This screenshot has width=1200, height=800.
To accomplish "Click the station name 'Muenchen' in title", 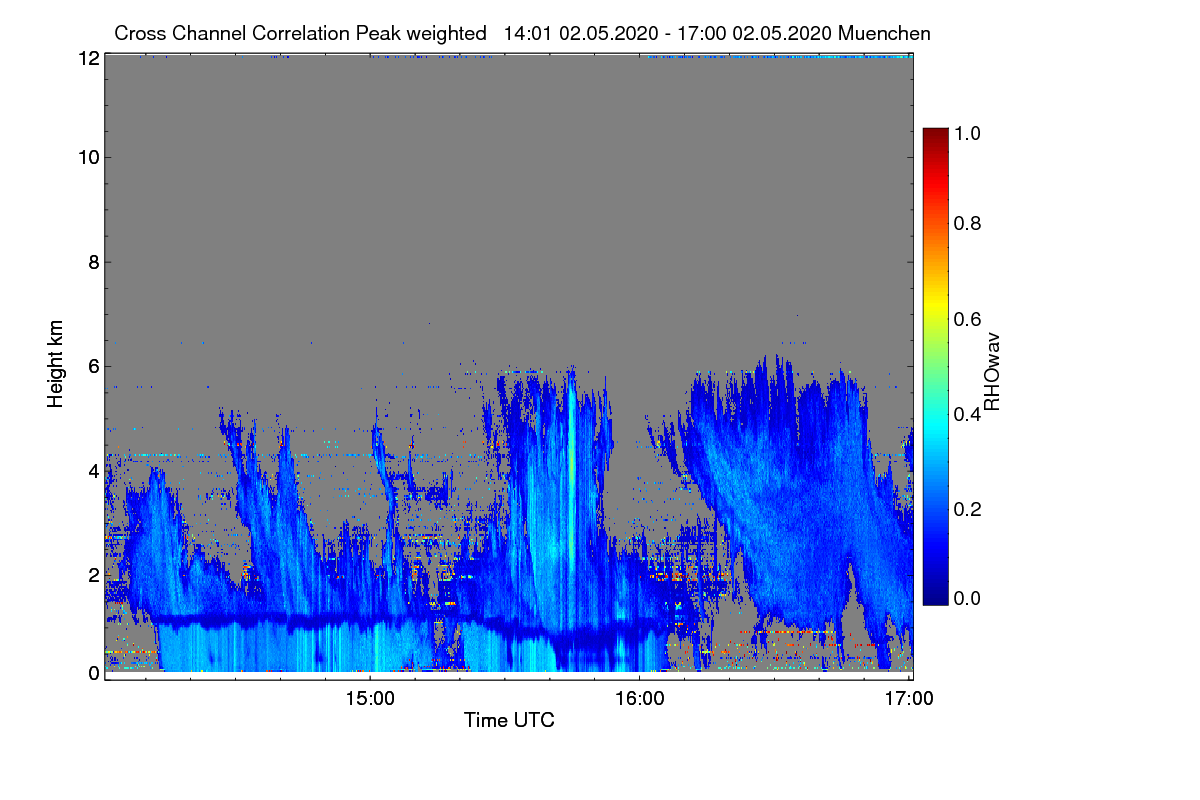I will click(885, 33).
